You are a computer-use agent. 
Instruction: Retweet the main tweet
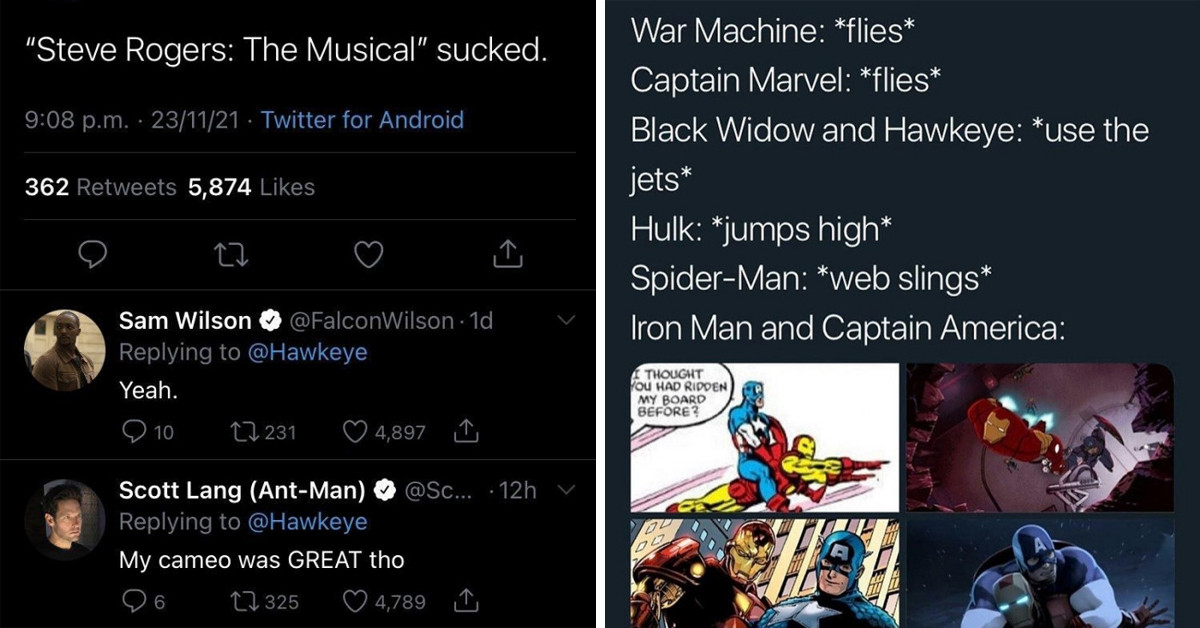(231, 255)
